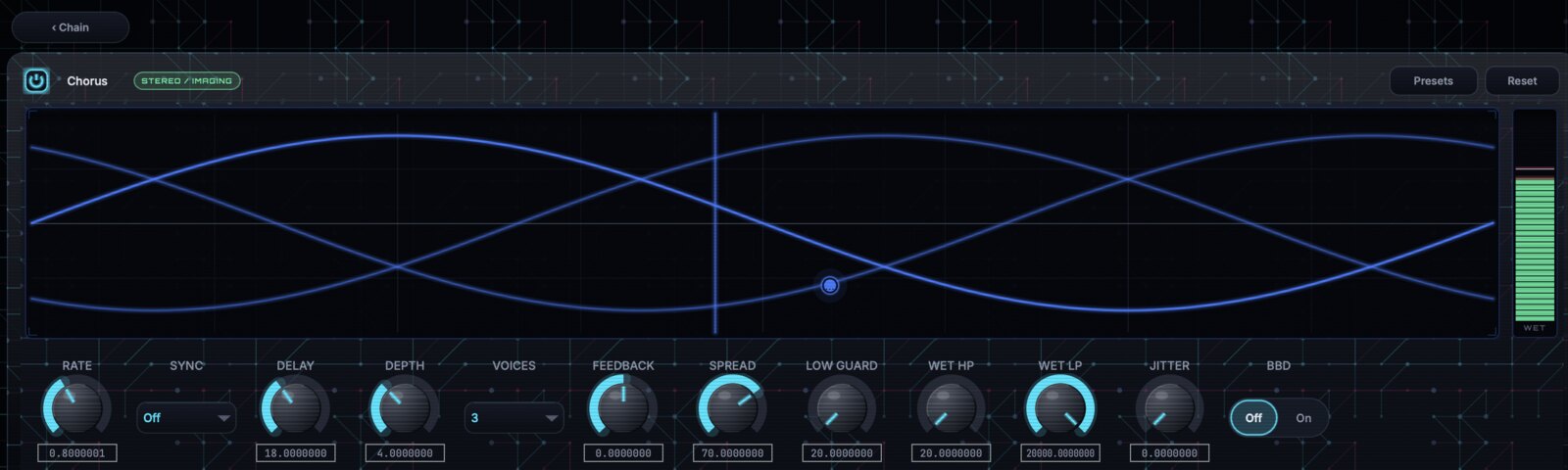Image resolution: width=1568 pixels, height=470 pixels.
Task: Edit the Wet LP value field 20000.0000000
Action: [1060, 453]
